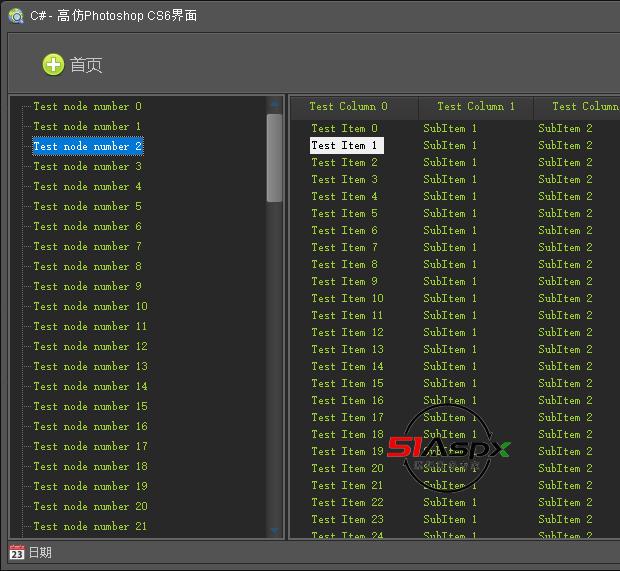620x571 pixels.
Task: Select tree node Test node number 20
Action: (91, 507)
